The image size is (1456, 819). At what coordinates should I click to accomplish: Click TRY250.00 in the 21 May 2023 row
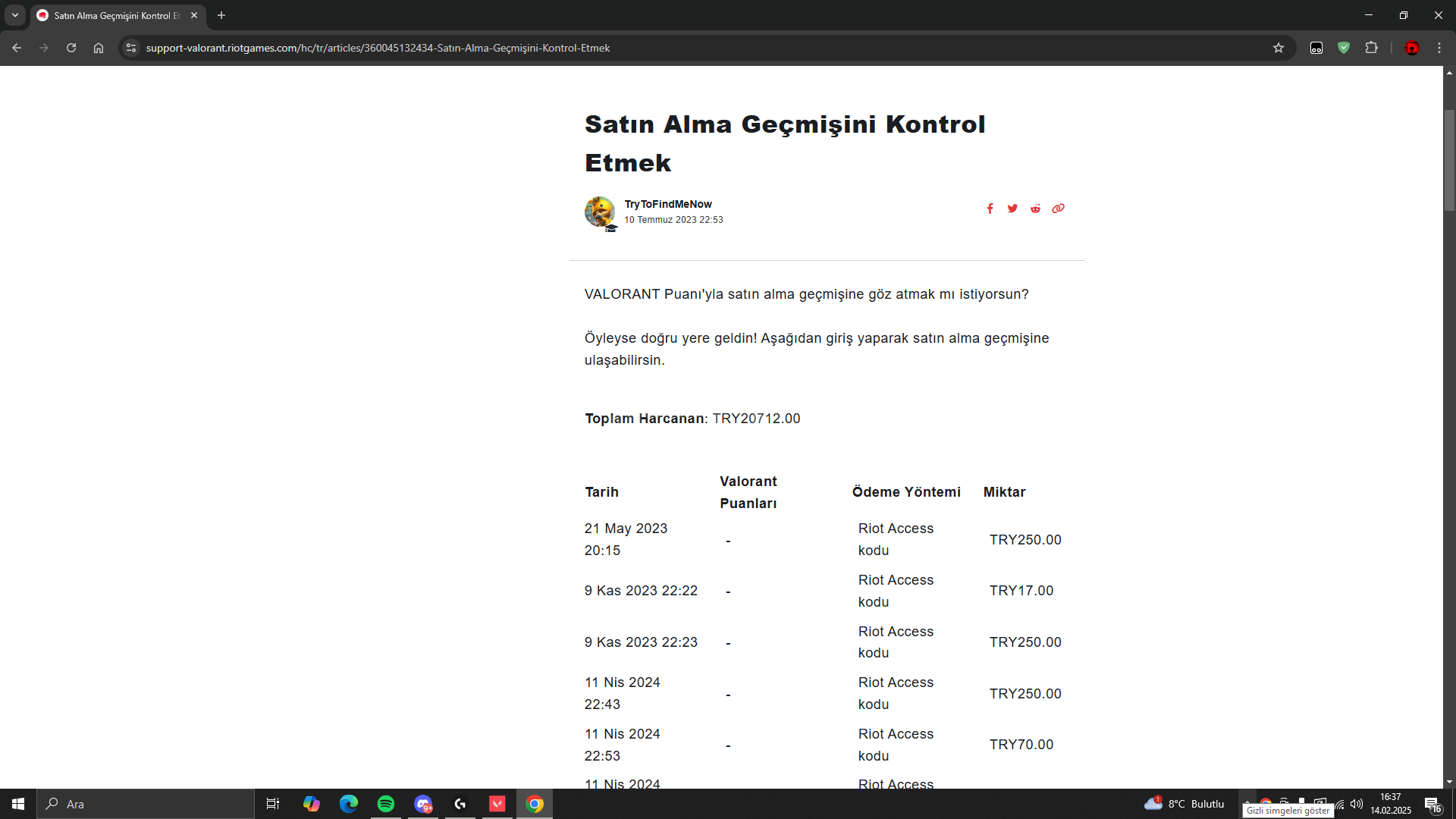[1025, 540]
